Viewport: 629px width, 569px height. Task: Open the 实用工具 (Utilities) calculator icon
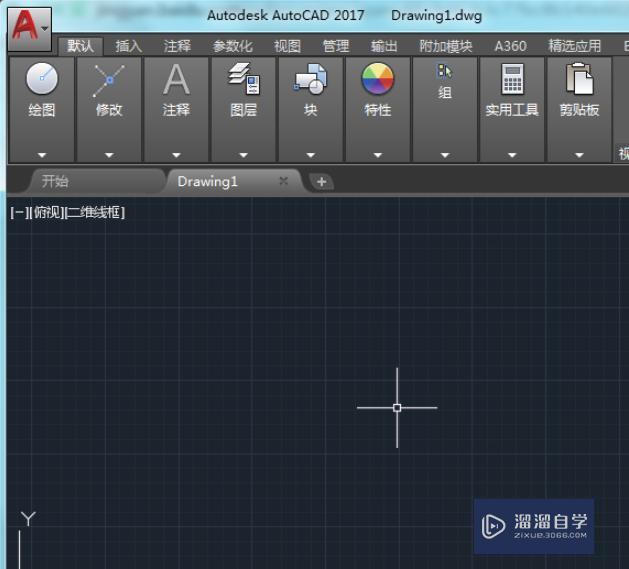512,79
